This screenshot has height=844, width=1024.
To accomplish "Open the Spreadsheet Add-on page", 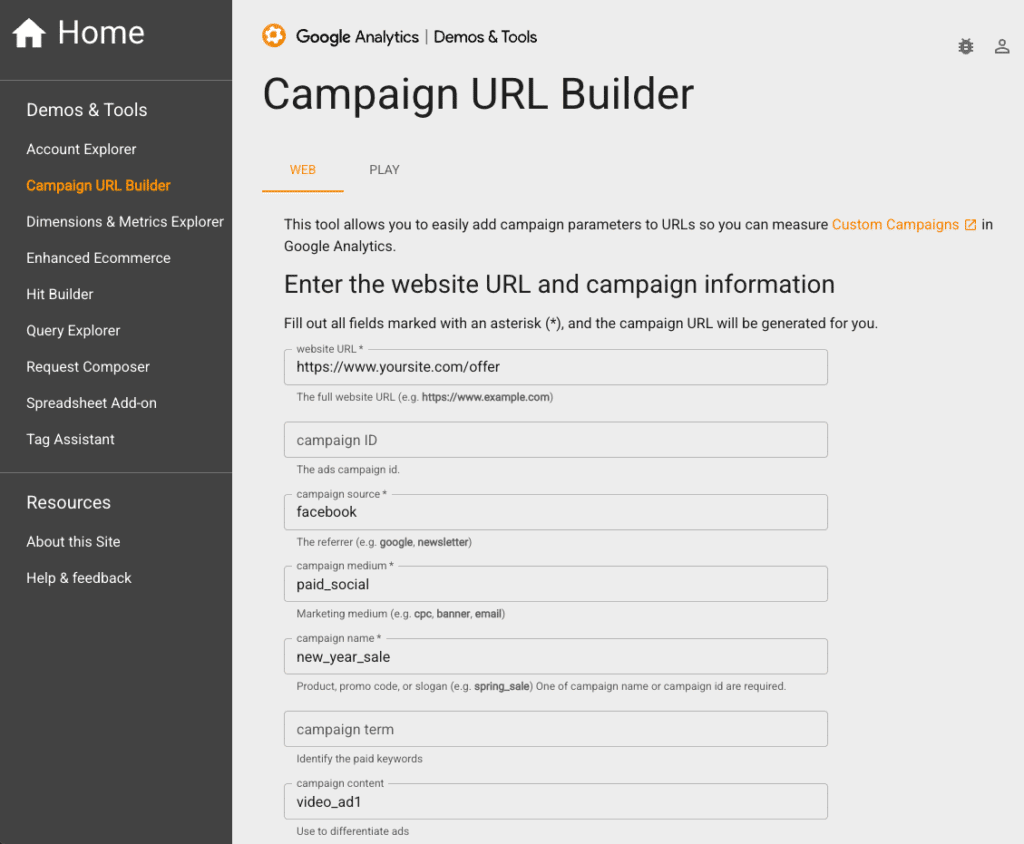I will coord(91,402).
